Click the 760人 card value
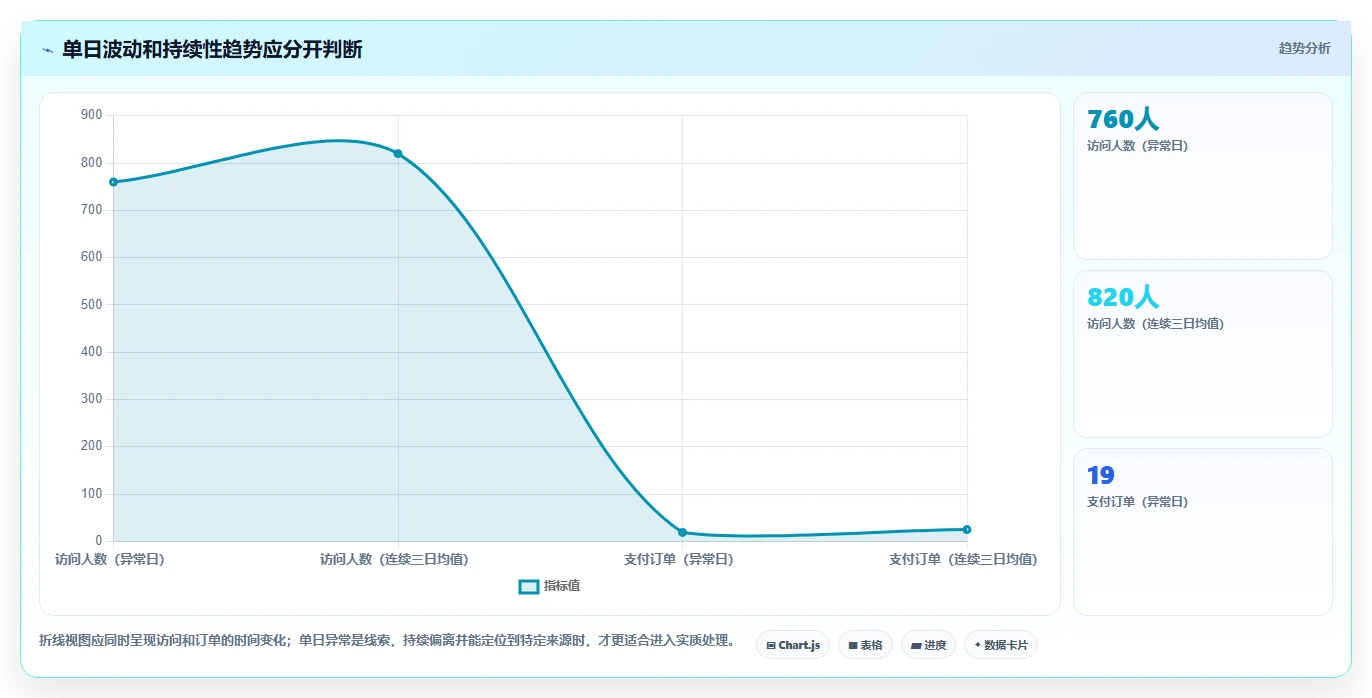Image resolution: width=1372 pixels, height=698 pixels. pos(1123,119)
